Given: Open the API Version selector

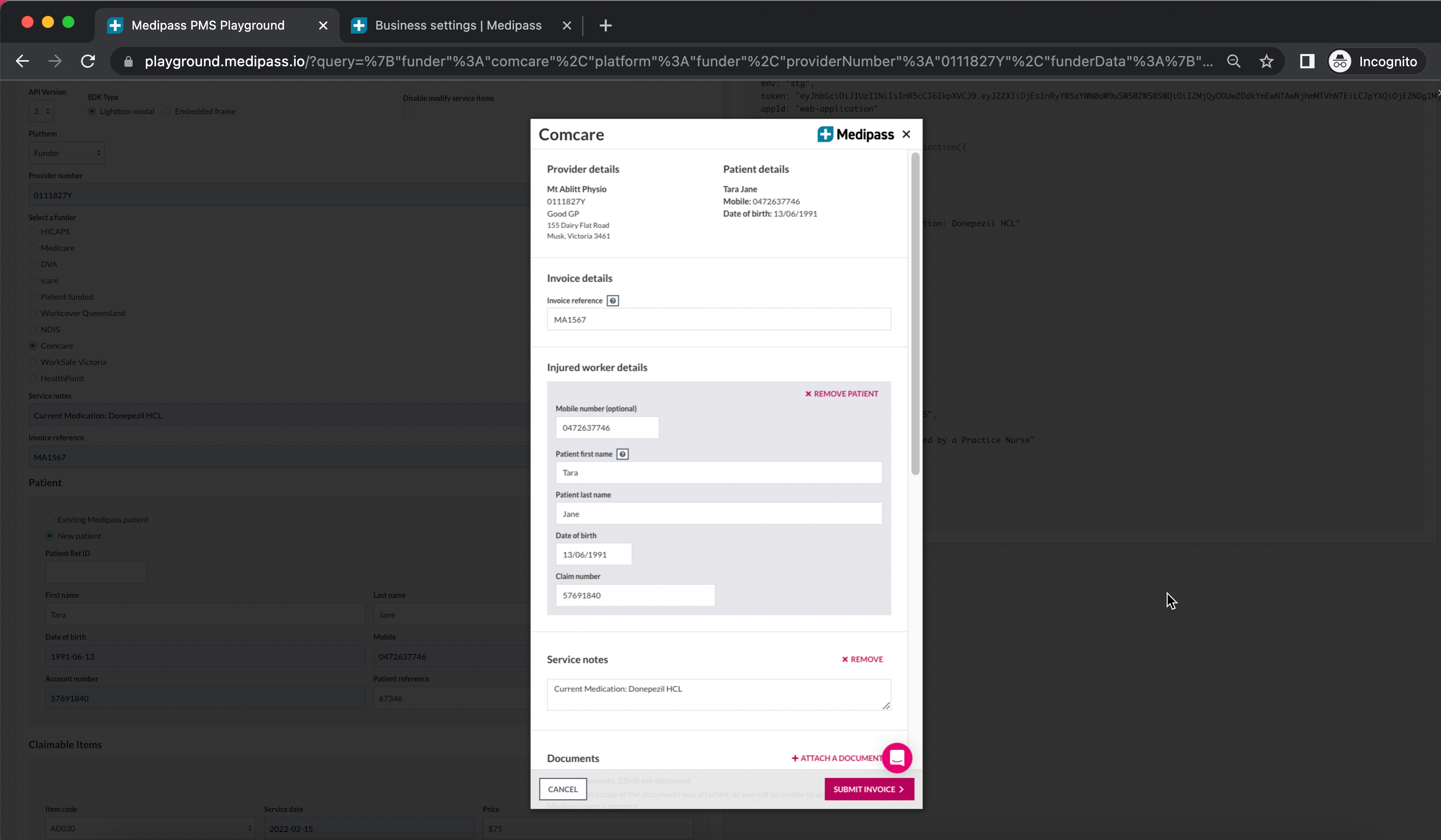Looking at the screenshot, I should [x=41, y=112].
